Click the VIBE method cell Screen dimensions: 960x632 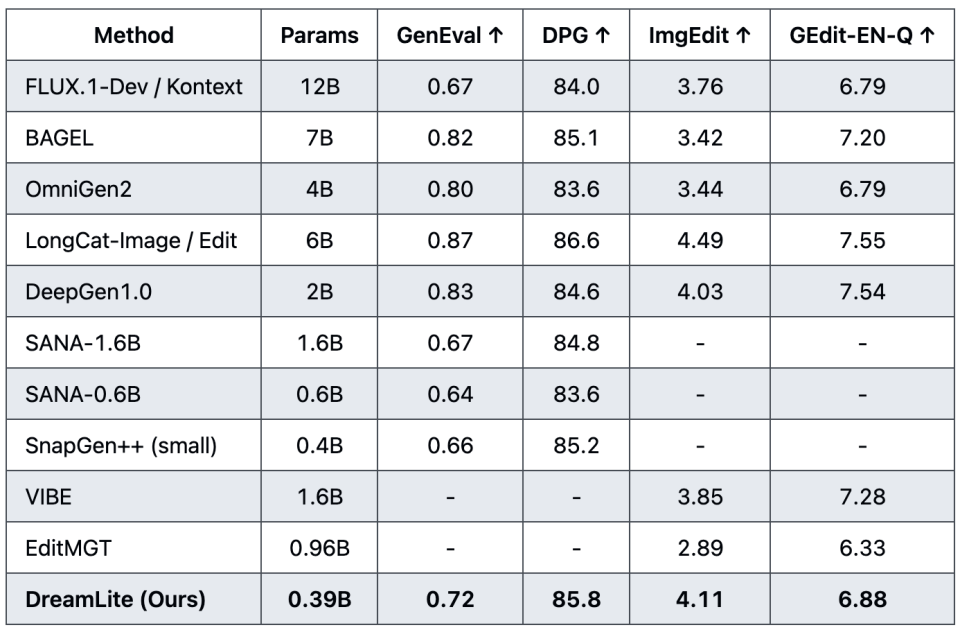133,497
